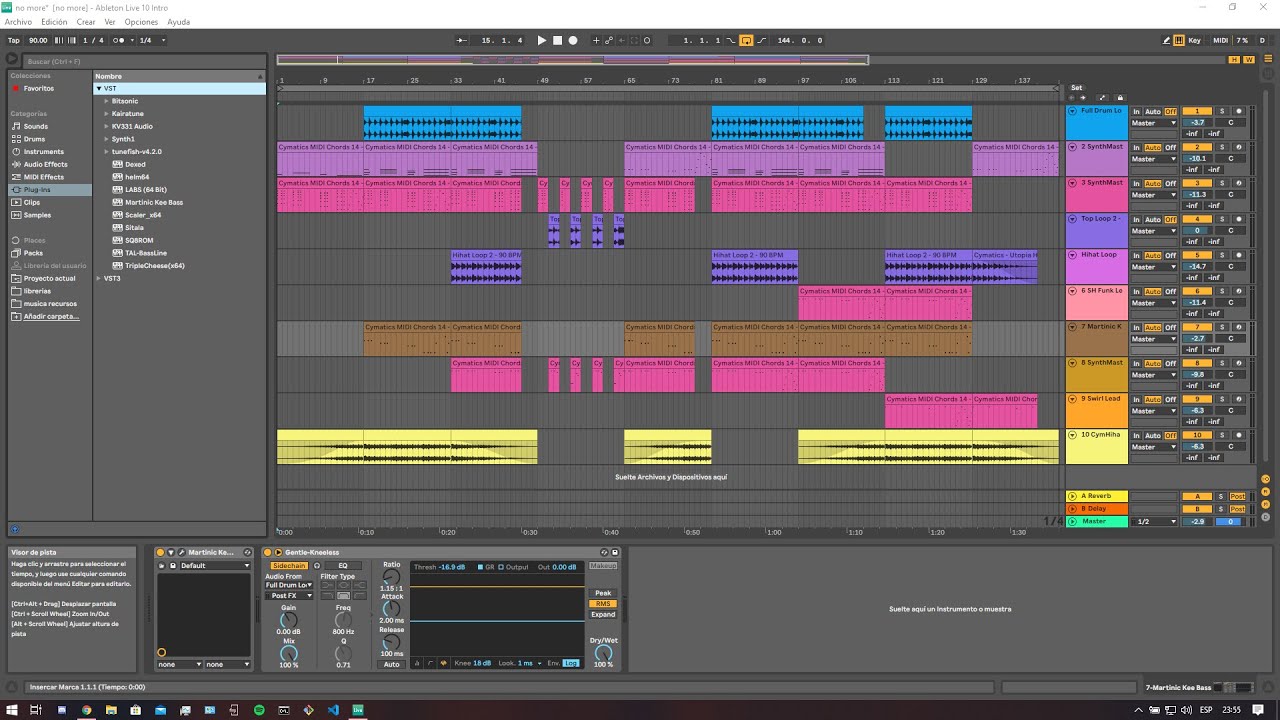Open MIDI Map mode
This screenshot has height=720, width=1280.
(x=1220, y=40)
